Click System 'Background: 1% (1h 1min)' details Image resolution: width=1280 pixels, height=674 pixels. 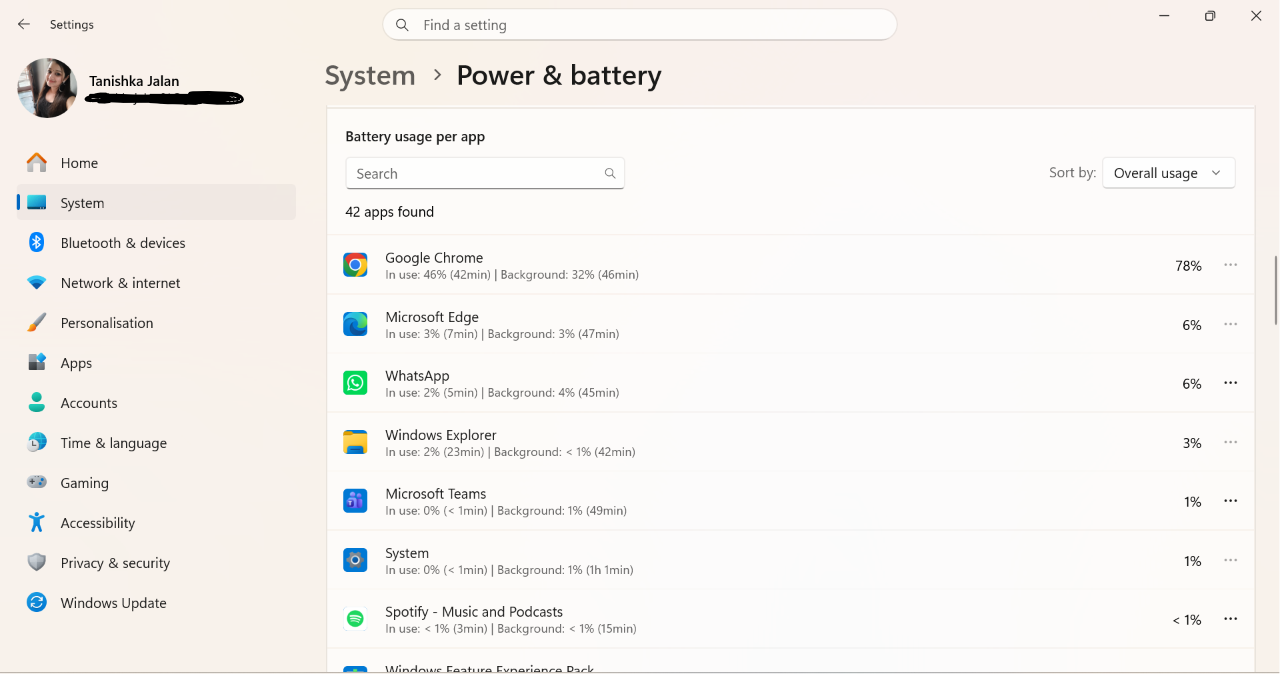565,570
